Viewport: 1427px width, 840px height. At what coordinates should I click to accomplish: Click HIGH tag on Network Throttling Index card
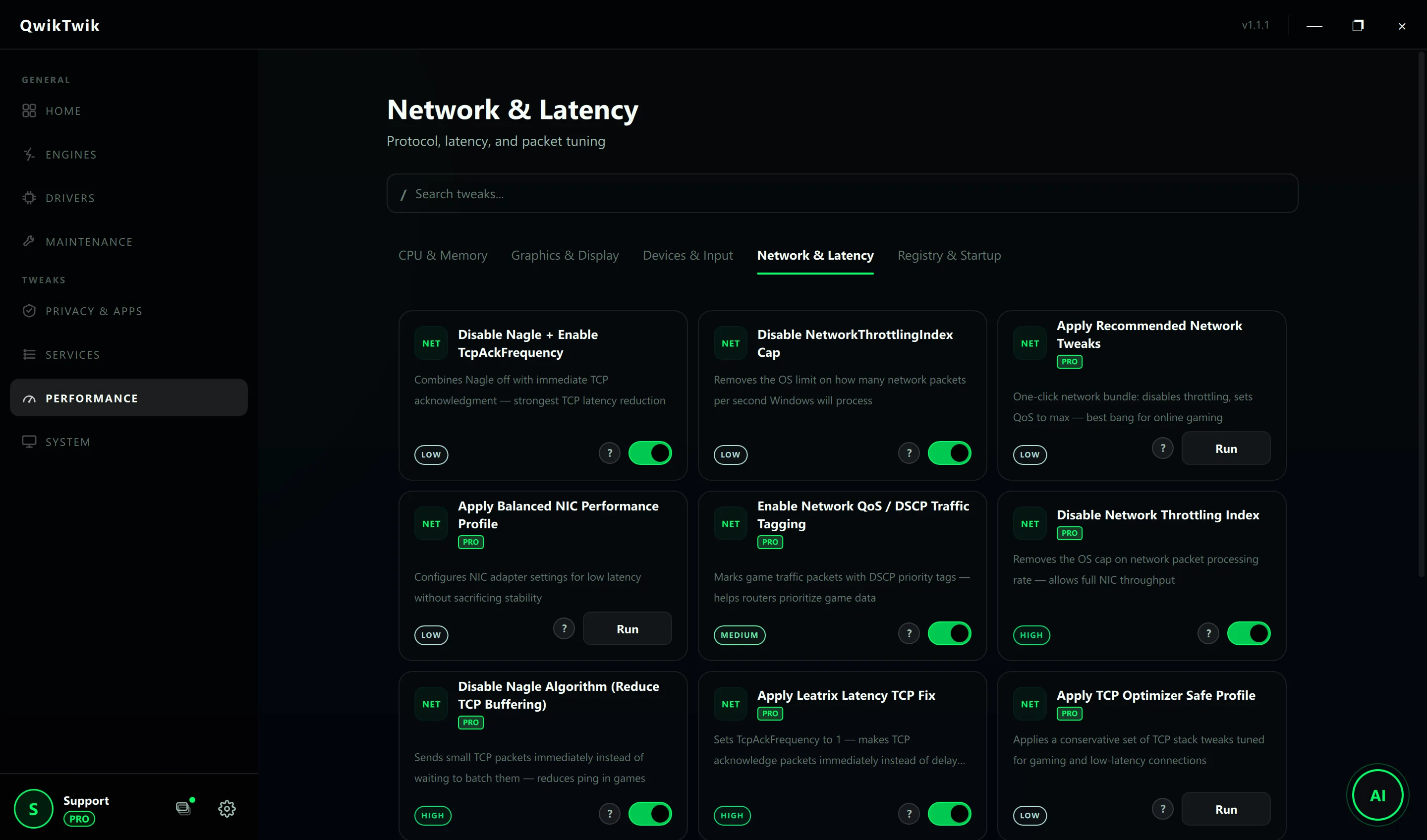point(1031,635)
